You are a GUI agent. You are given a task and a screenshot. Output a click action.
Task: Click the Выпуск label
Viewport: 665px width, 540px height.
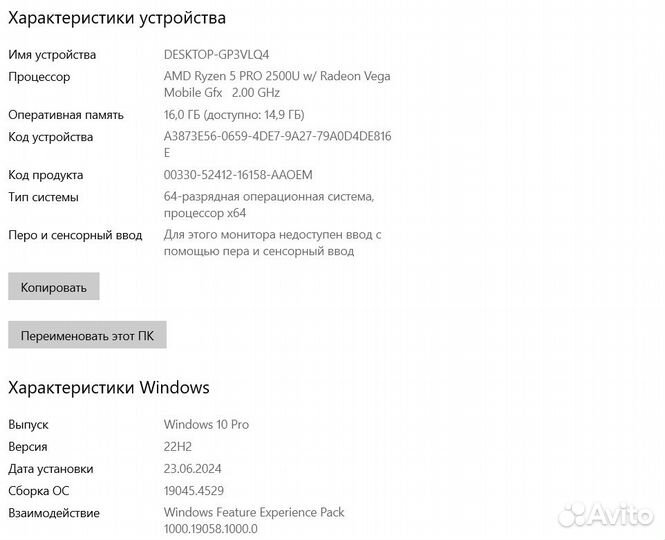coord(28,425)
